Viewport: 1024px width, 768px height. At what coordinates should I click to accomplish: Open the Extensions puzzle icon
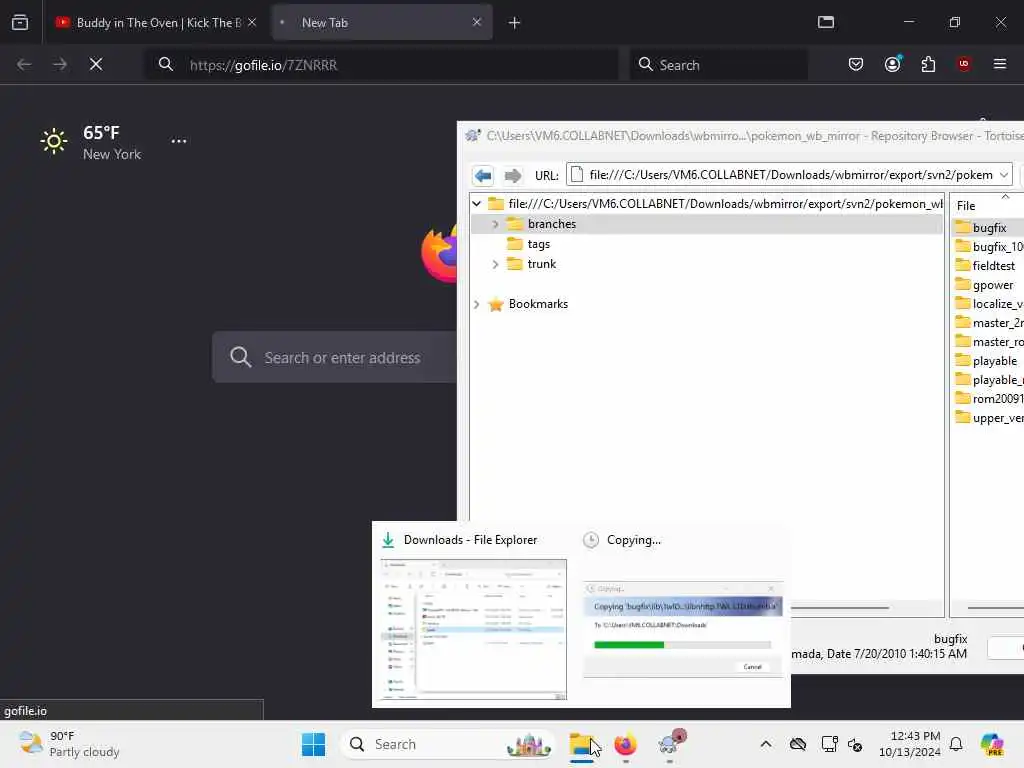click(928, 64)
